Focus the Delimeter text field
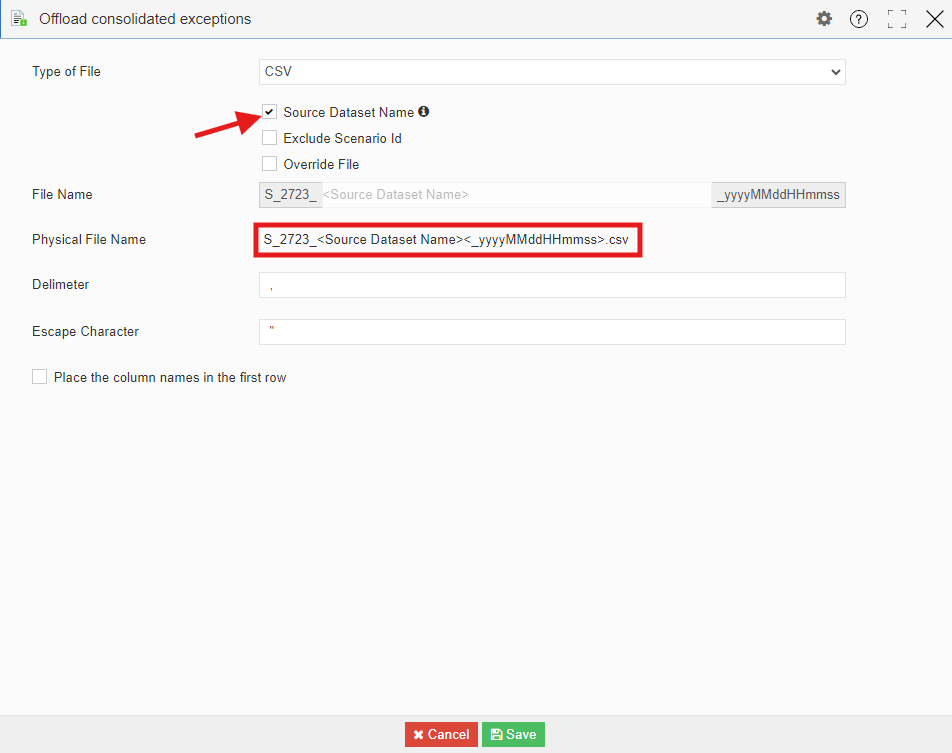This screenshot has height=753, width=952. [x=552, y=285]
